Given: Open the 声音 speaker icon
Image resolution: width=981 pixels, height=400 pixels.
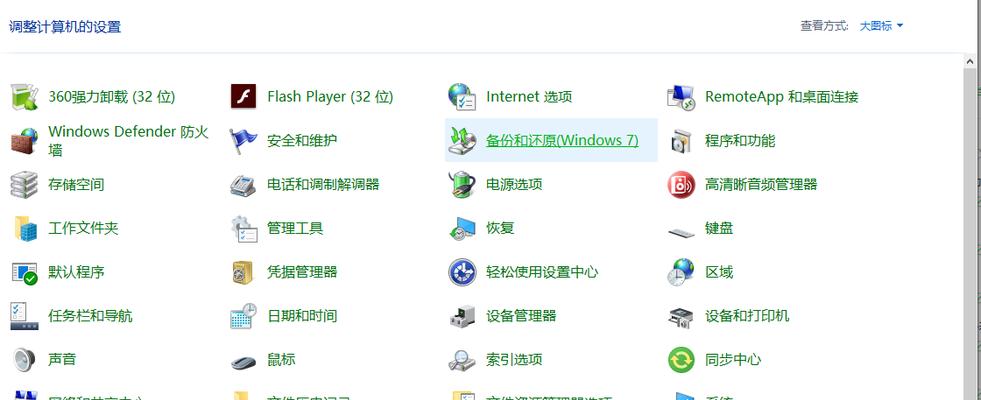Looking at the screenshot, I should click(x=25, y=359).
